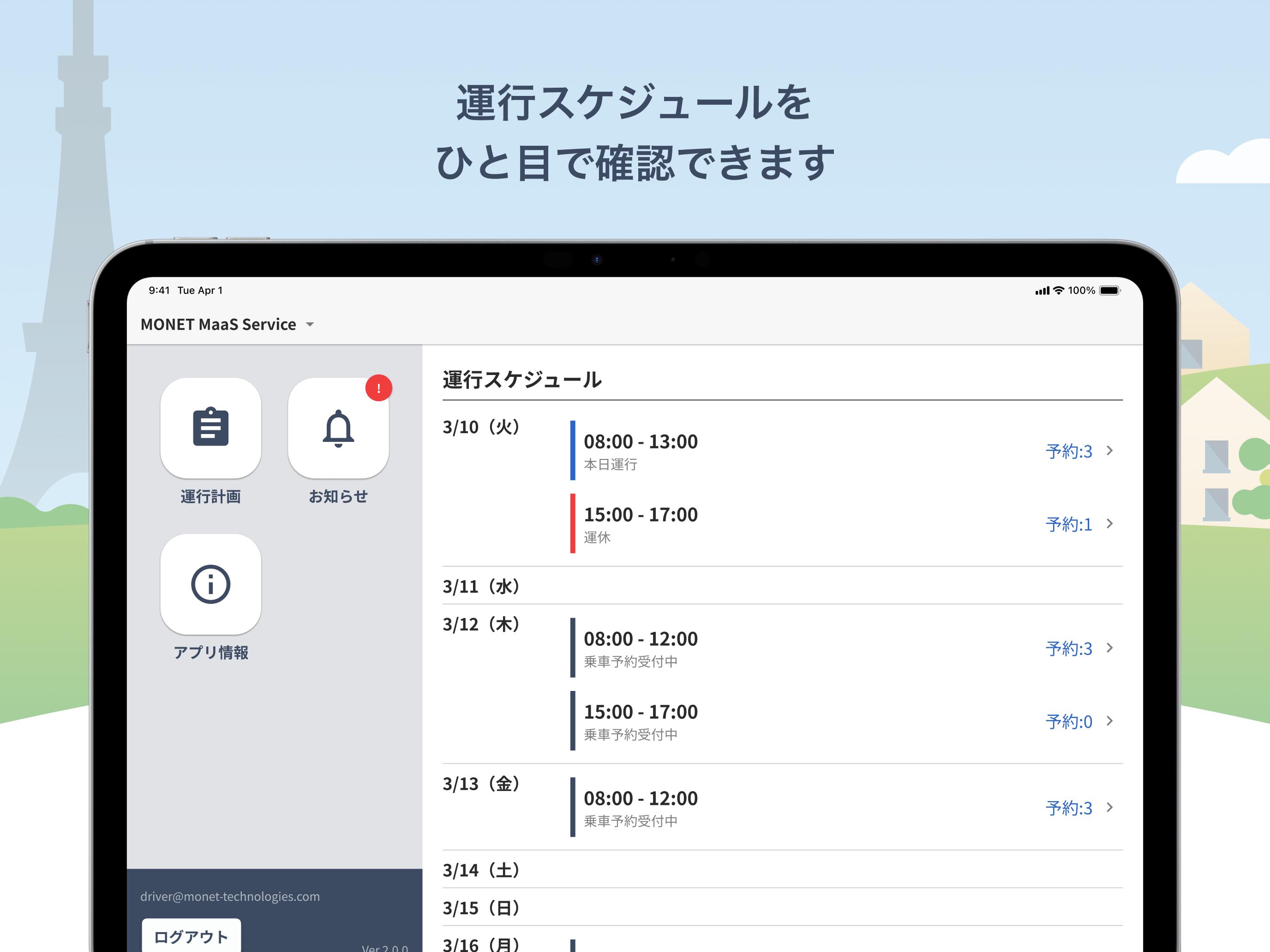This screenshot has height=952, width=1270.
Task: Click 予約:3 link for 3/10 morning
Action: pyautogui.click(x=1068, y=451)
